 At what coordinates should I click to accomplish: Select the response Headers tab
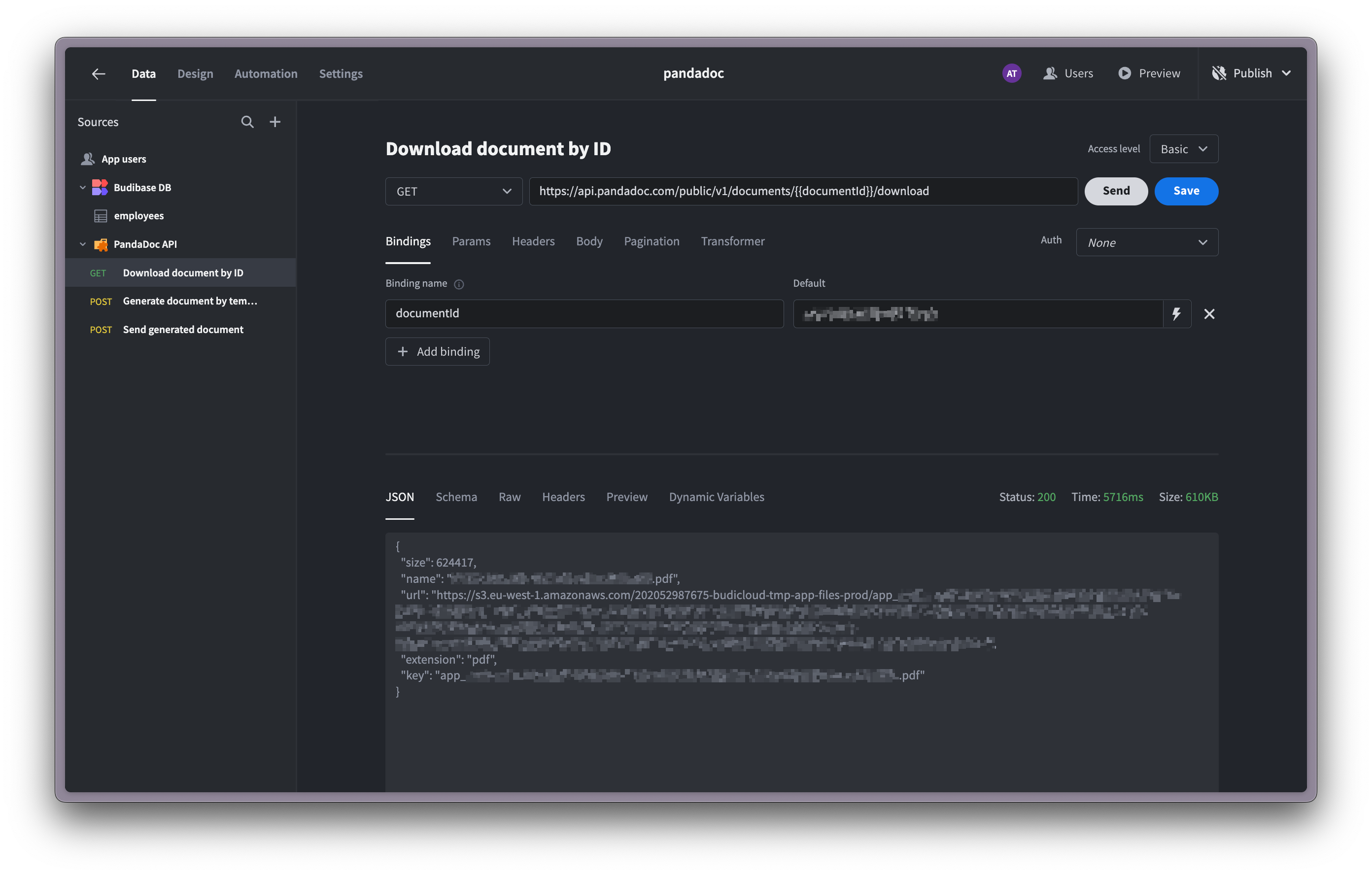coord(563,497)
